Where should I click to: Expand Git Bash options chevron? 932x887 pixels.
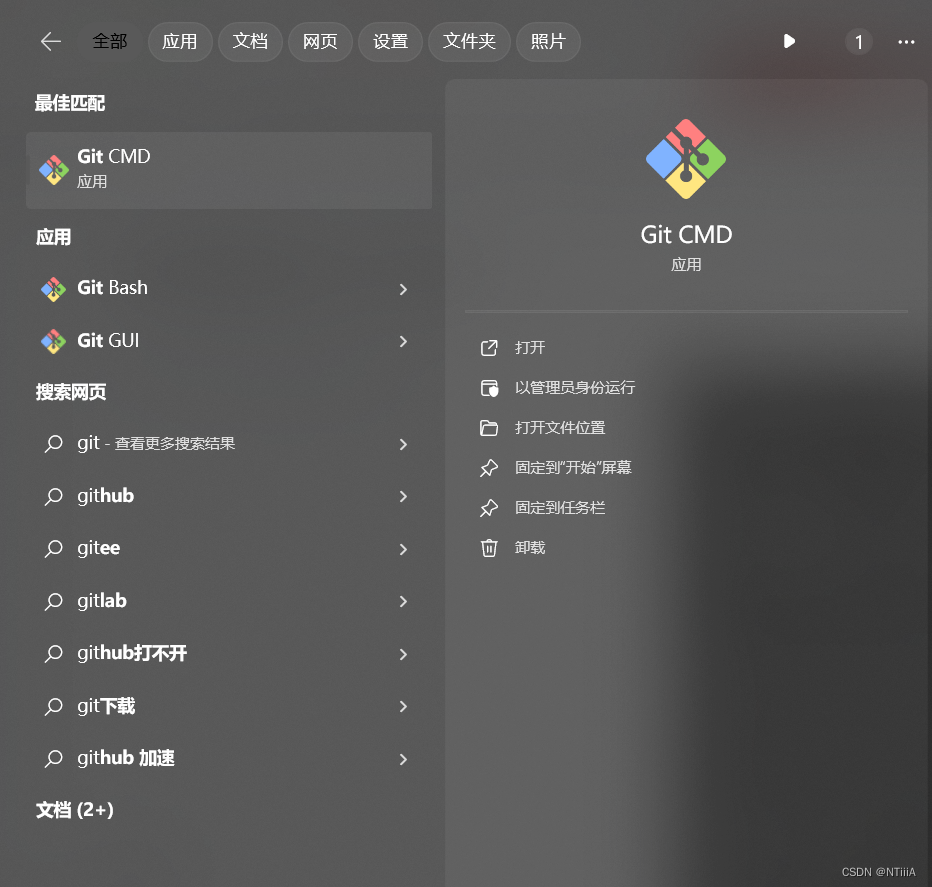[404, 289]
